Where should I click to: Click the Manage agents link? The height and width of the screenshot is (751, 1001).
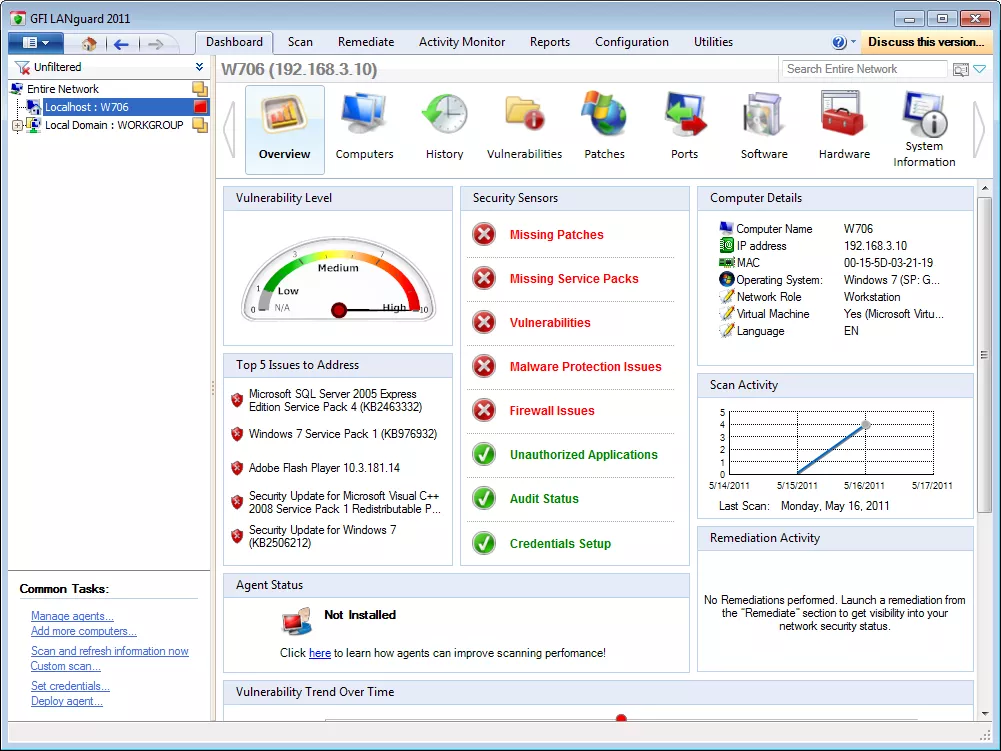72,616
